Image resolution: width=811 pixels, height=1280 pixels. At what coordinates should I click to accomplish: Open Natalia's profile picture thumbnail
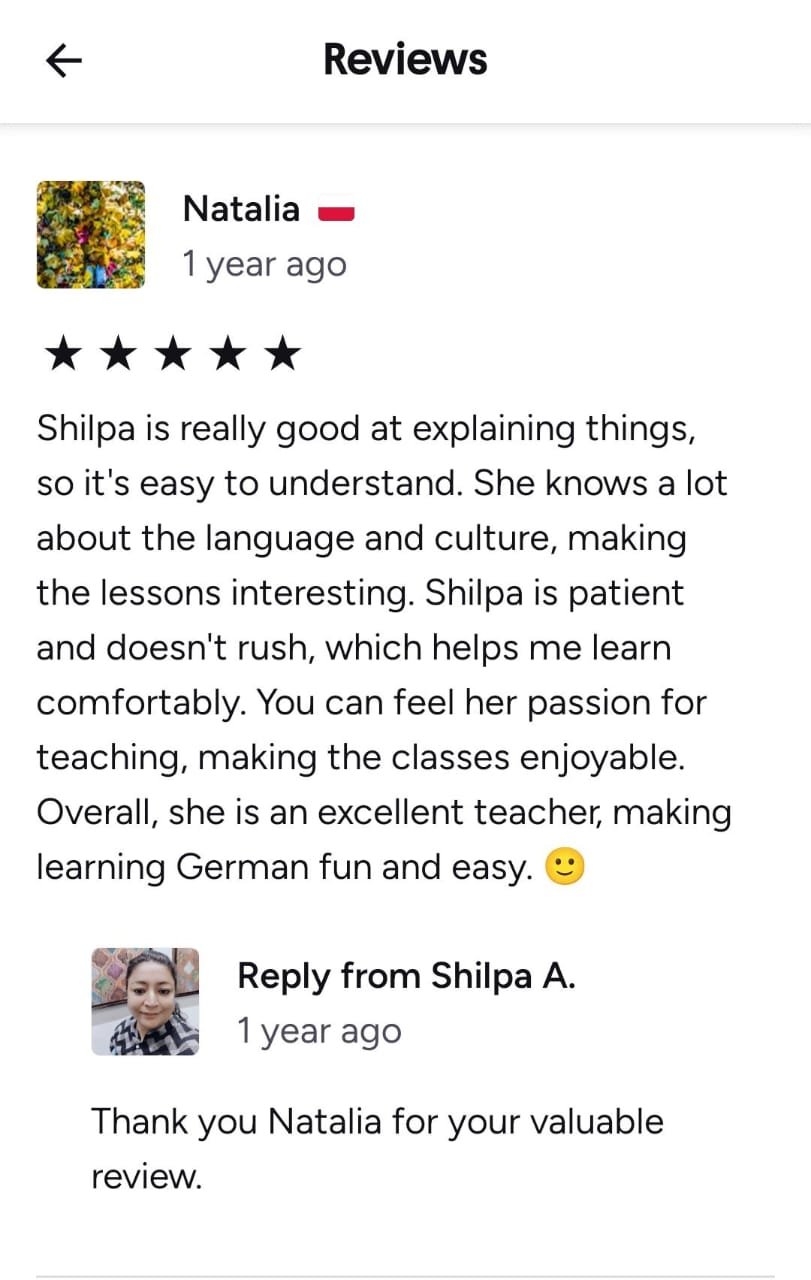coord(91,235)
